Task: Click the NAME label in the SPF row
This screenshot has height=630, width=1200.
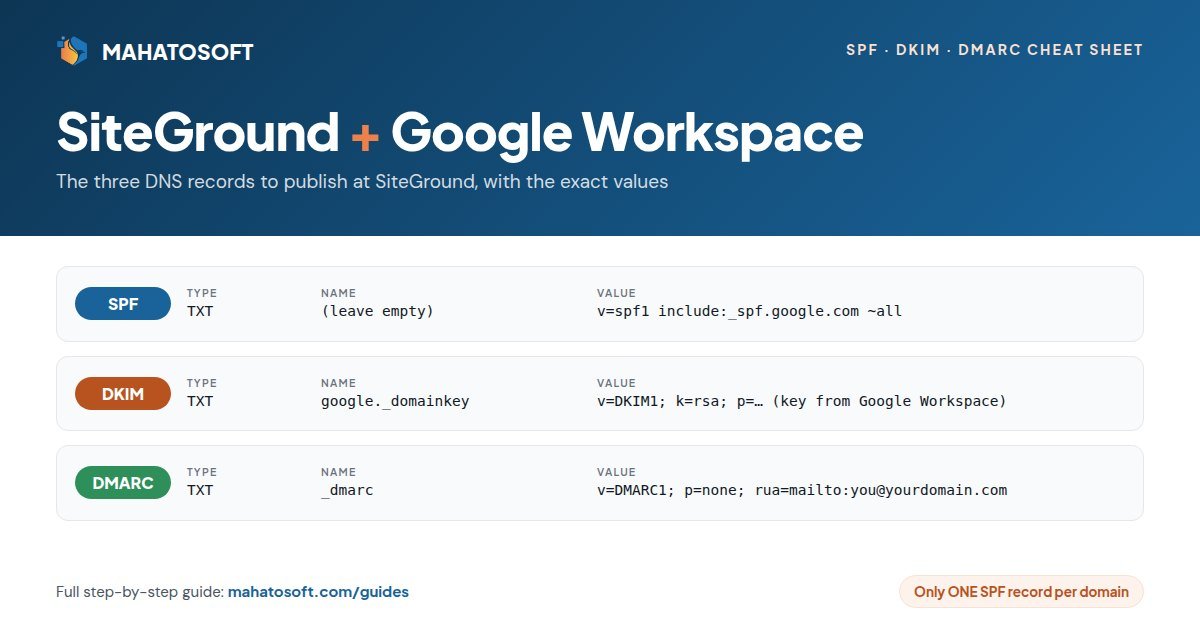Action: pyautogui.click(x=338, y=293)
